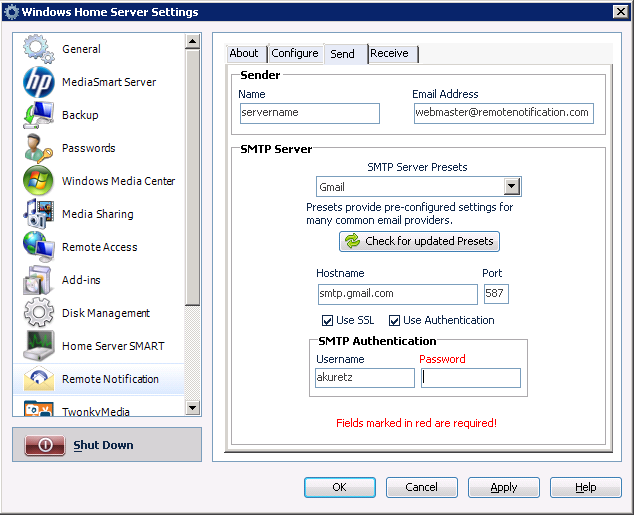The image size is (634, 515).
Task: Click the SMTP Username field
Action: [365, 378]
